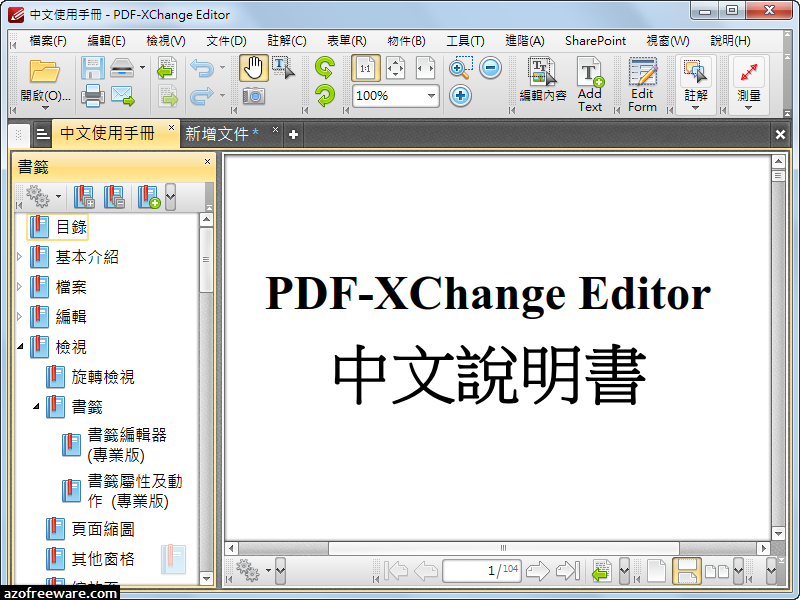Expand the 檔案 bookmark

(x=20, y=287)
